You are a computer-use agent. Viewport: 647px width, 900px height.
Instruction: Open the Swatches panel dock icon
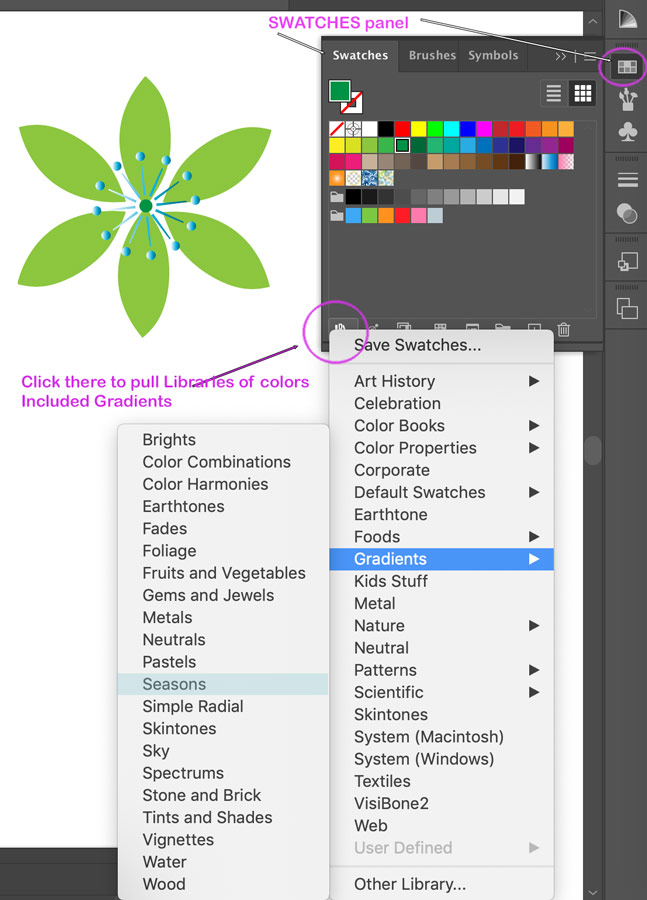pos(627,67)
